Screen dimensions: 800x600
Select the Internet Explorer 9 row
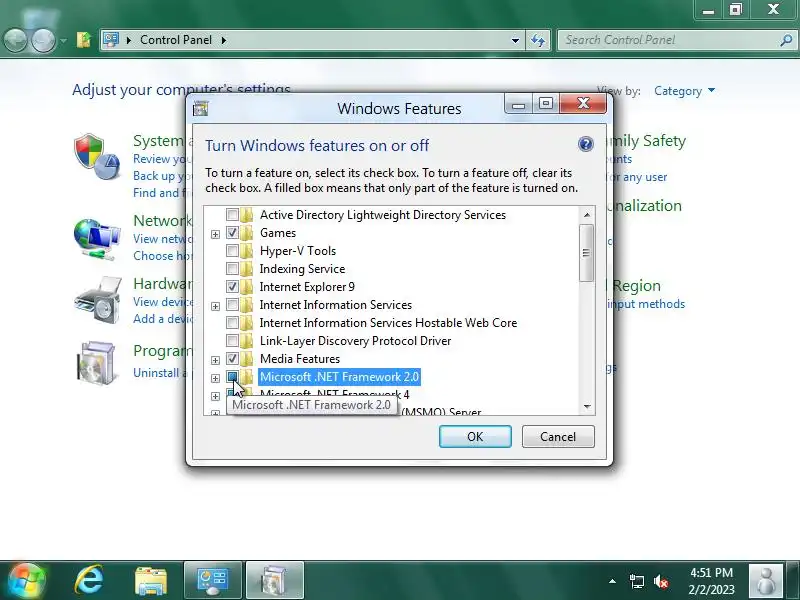pyautogui.click(x=307, y=286)
